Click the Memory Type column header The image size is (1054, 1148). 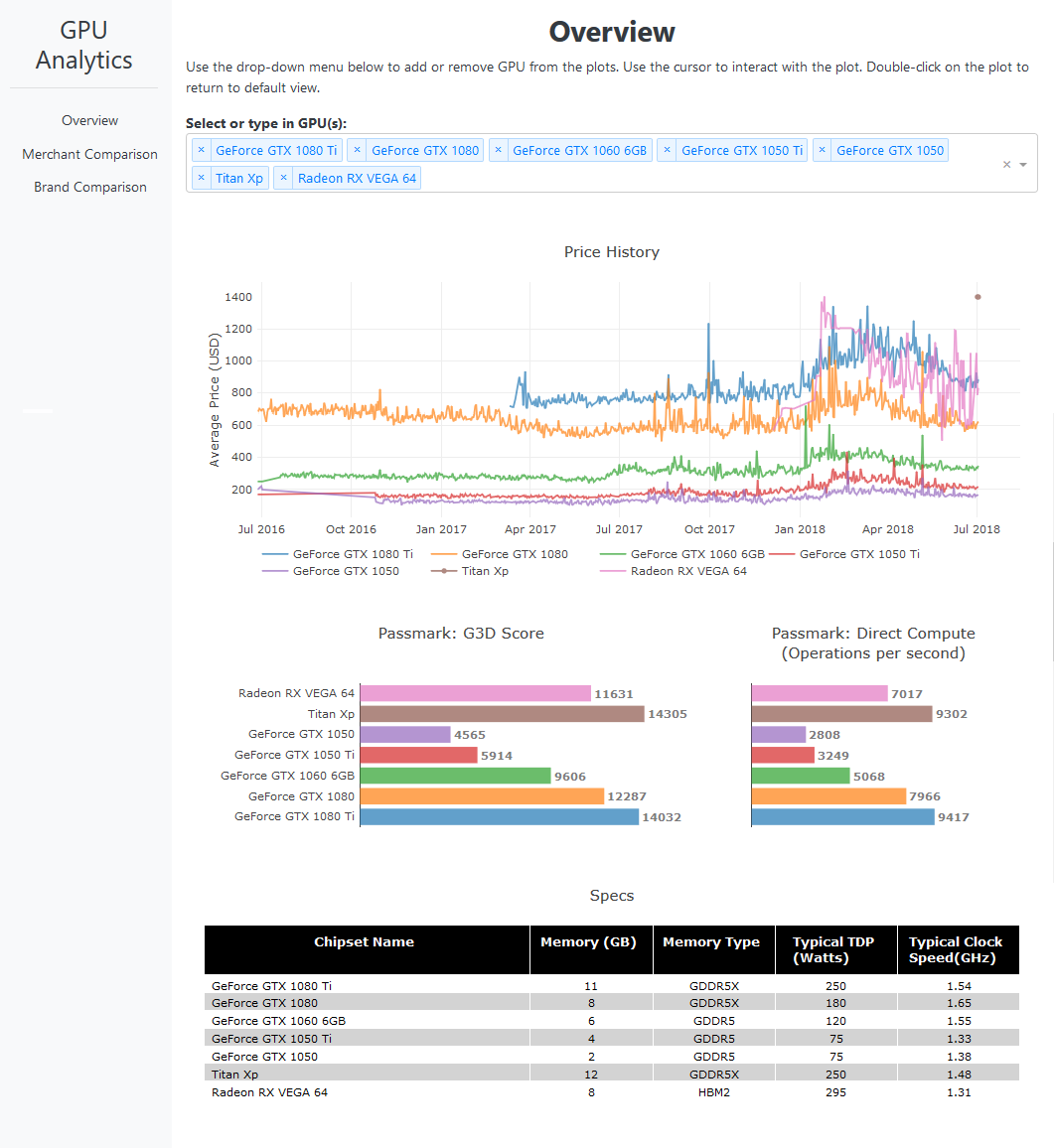pyautogui.click(x=714, y=949)
